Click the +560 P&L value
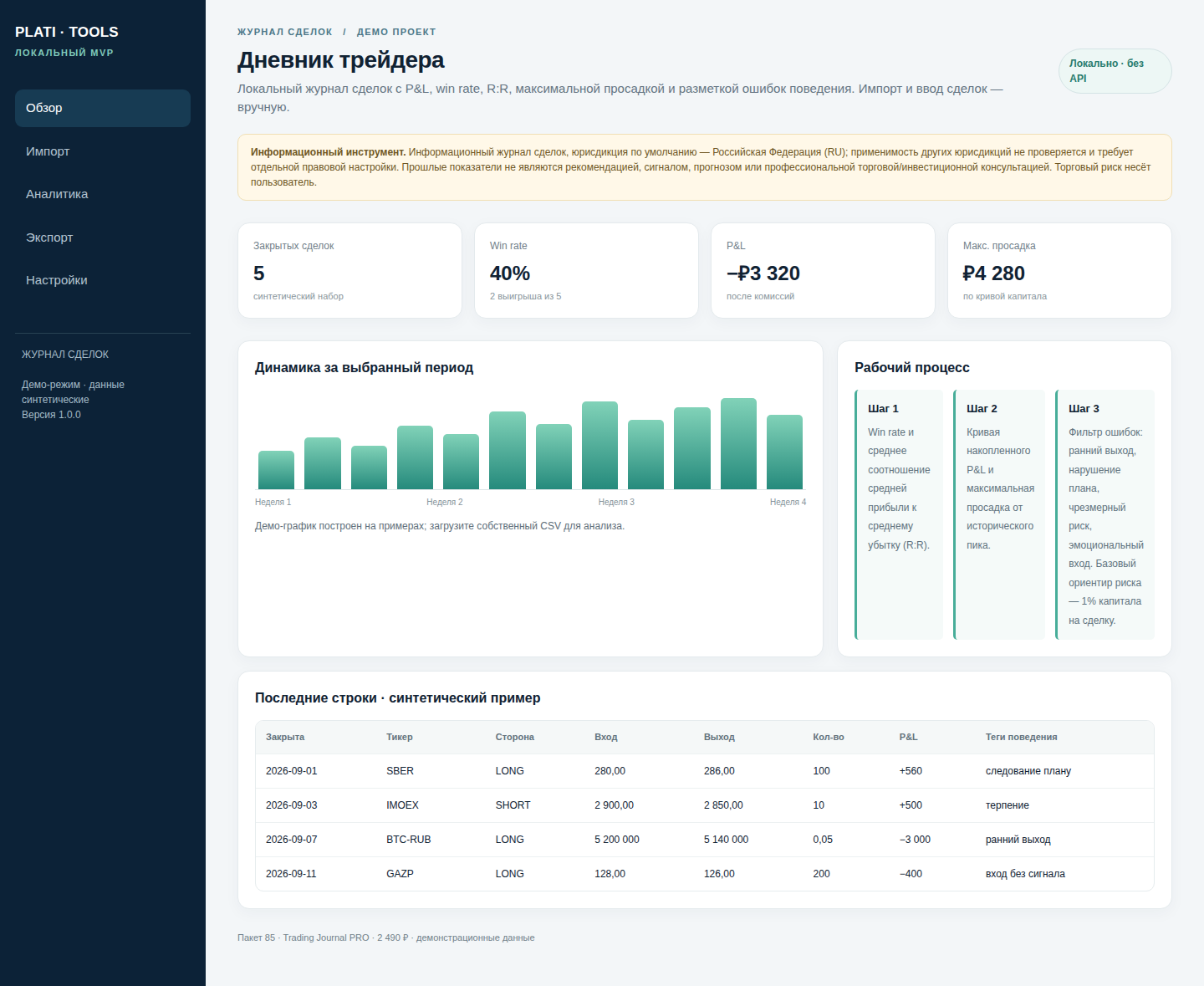 (911, 771)
